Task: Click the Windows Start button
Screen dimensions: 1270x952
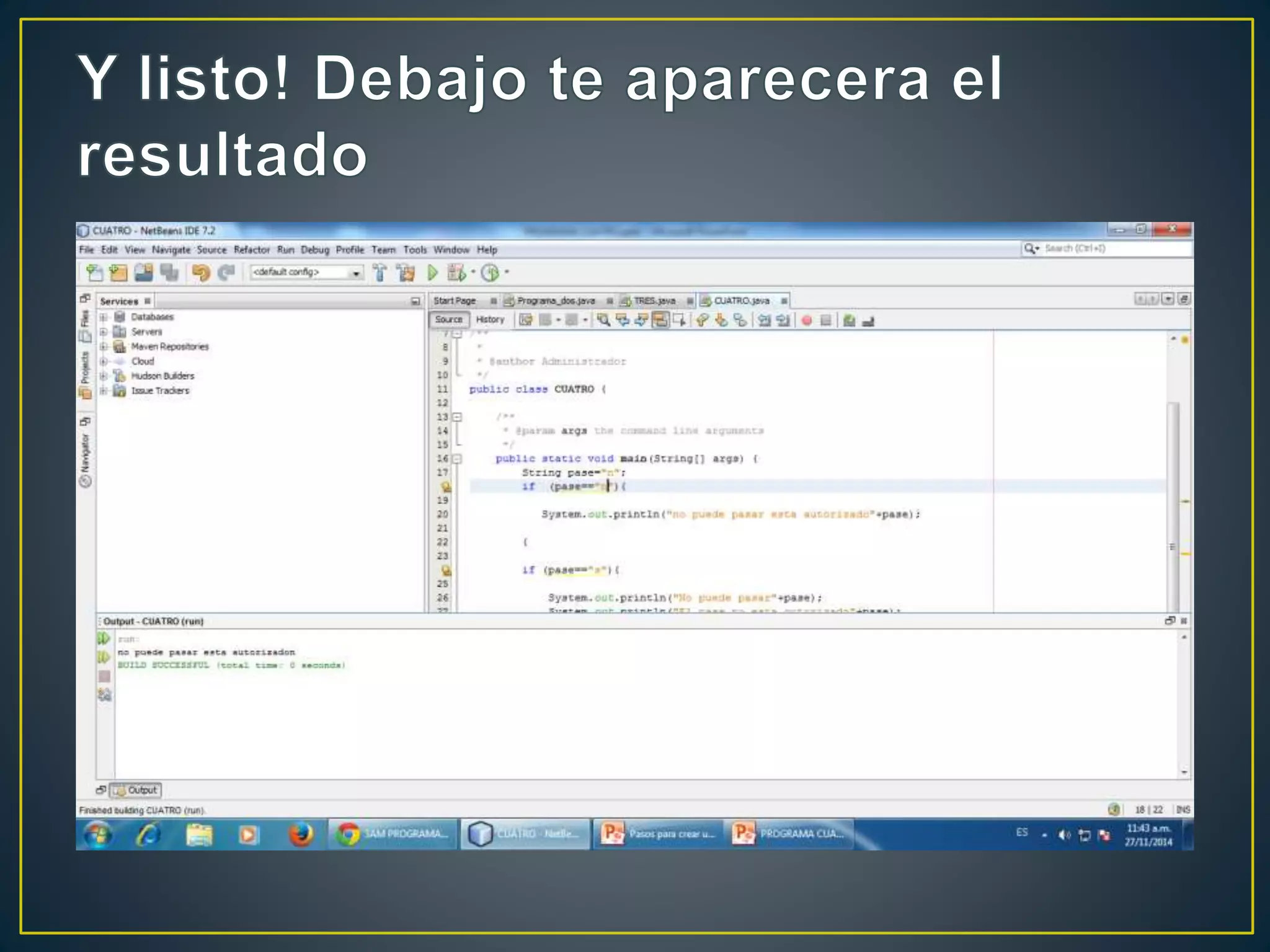Action: click(x=99, y=834)
